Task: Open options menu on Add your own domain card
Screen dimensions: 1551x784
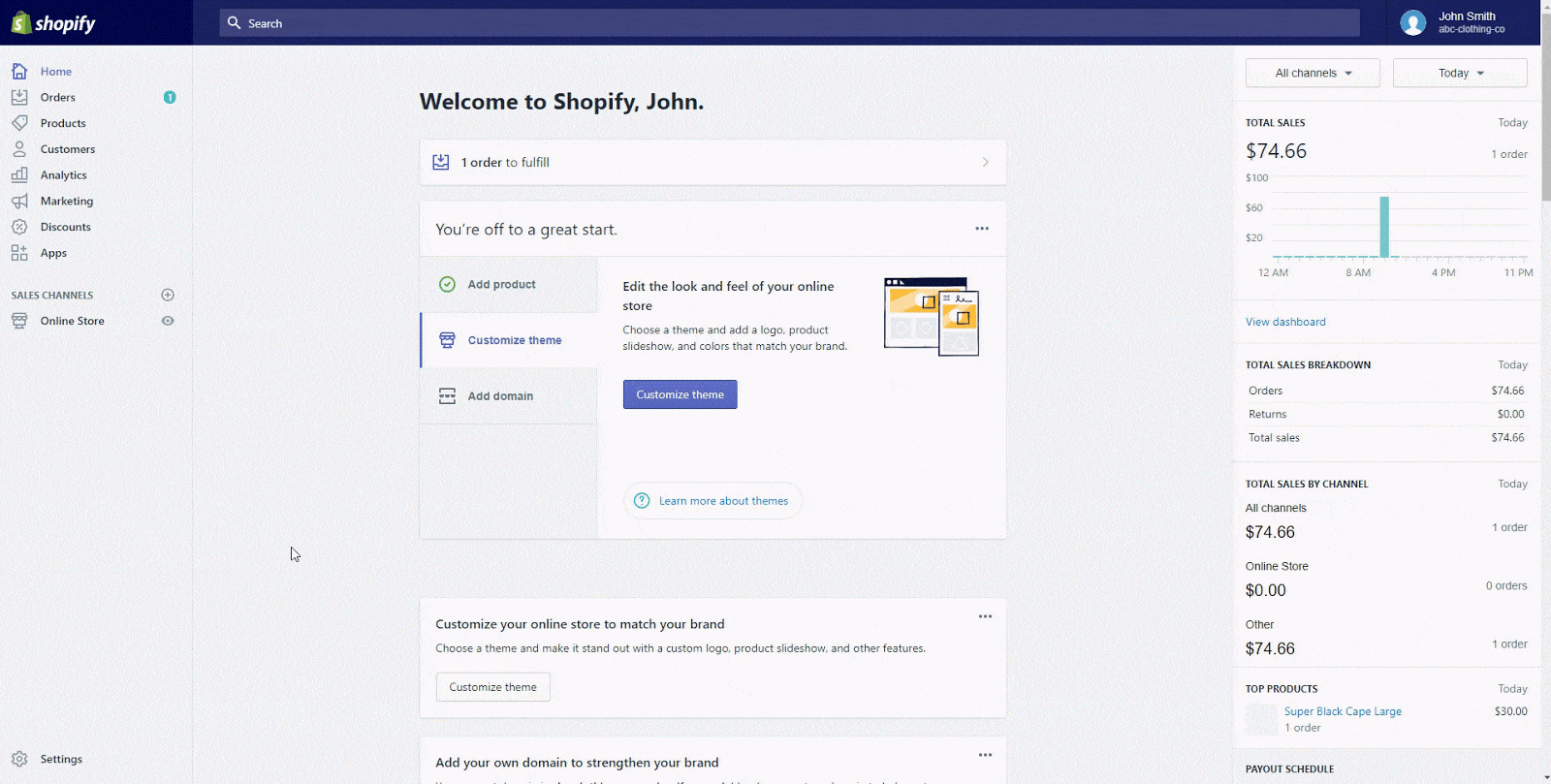Action: pos(985,755)
